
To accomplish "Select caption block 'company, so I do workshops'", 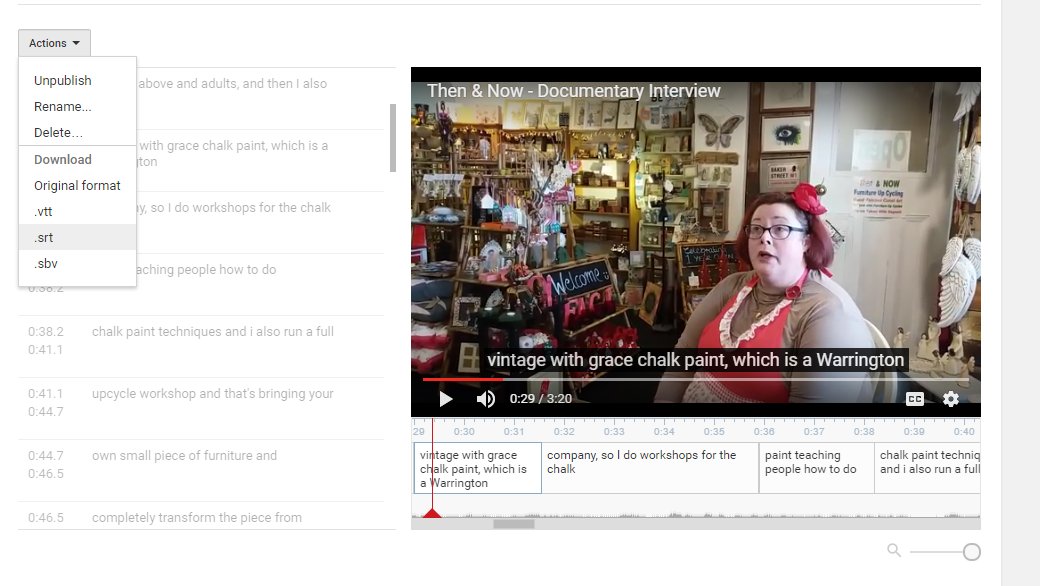I will [650, 469].
